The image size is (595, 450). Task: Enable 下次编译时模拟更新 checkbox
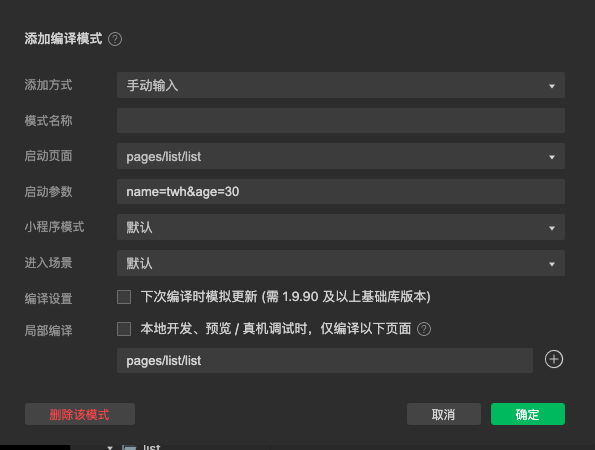coord(124,297)
